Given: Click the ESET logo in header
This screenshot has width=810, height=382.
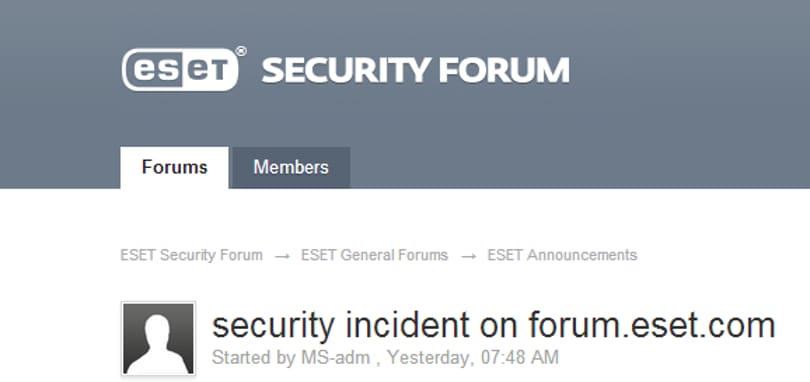Looking at the screenshot, I should coord(180,69).
